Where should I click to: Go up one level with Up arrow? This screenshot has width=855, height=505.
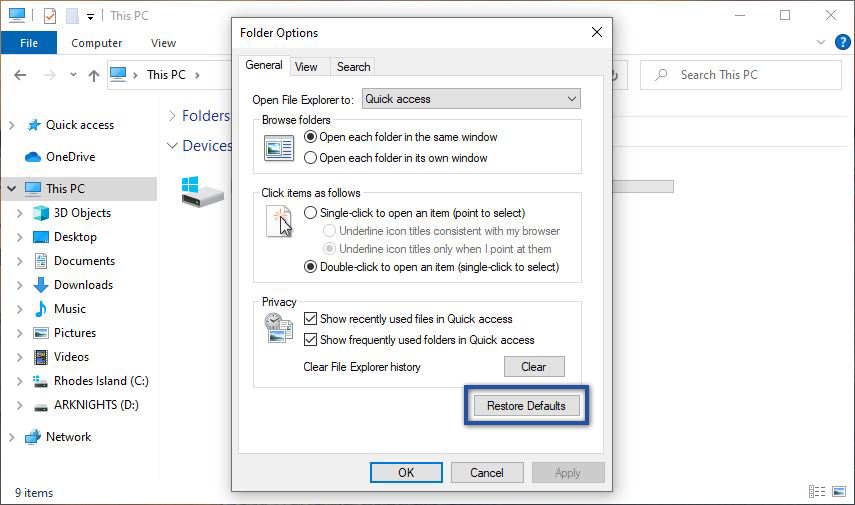click(94, 75)
